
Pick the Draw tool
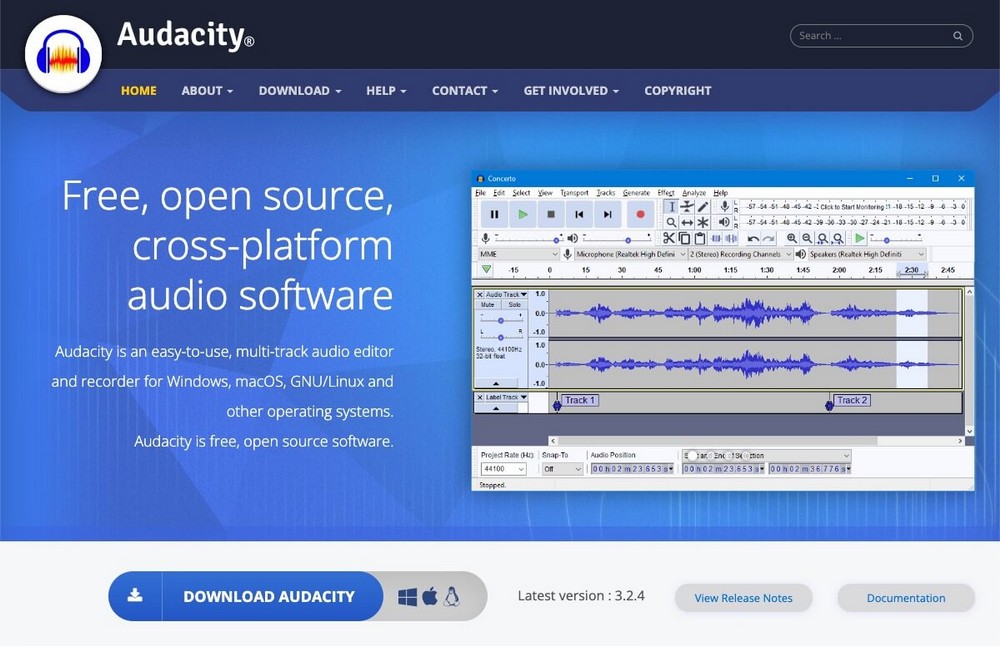(701, 206)
